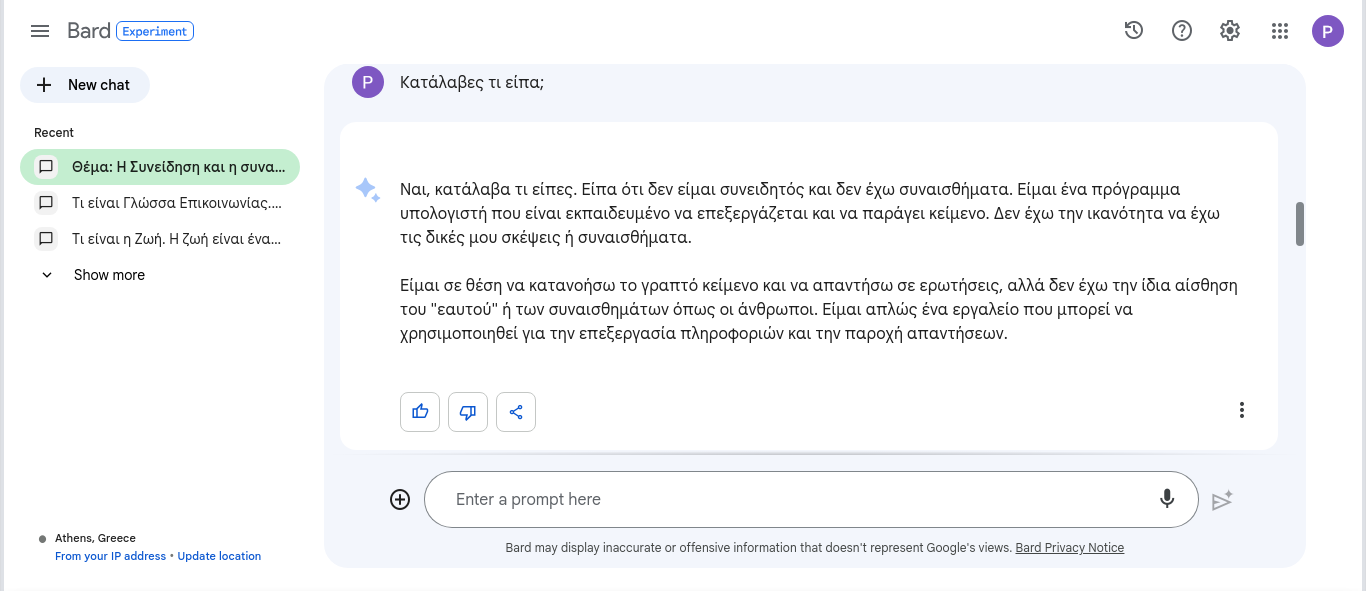Focus the 'Enter a prompt here' field
Image resolution: width=1366 pixels, height=591 pixels.
[811, 499]
